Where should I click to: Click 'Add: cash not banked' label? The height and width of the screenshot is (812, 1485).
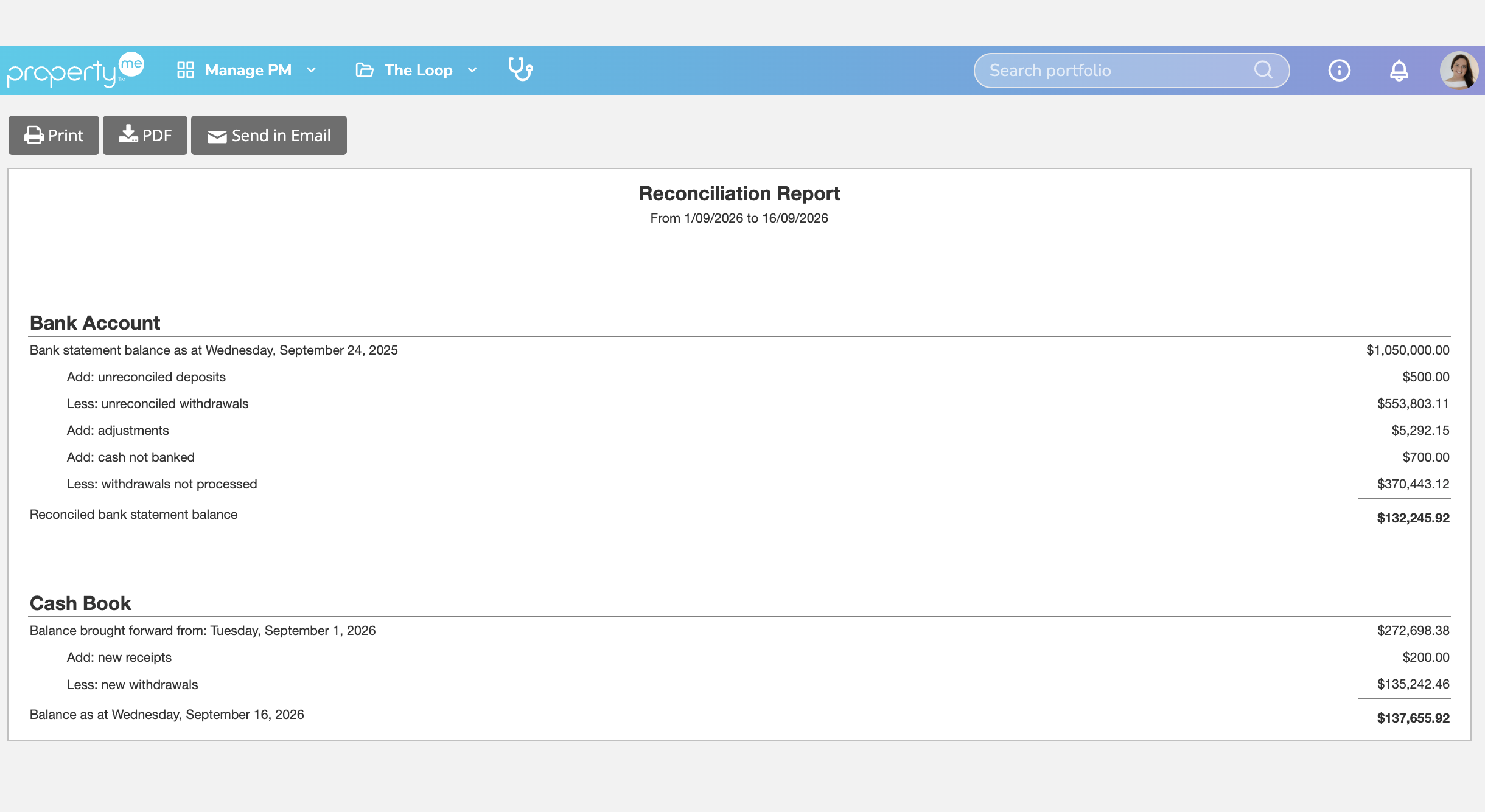(131, 457)
